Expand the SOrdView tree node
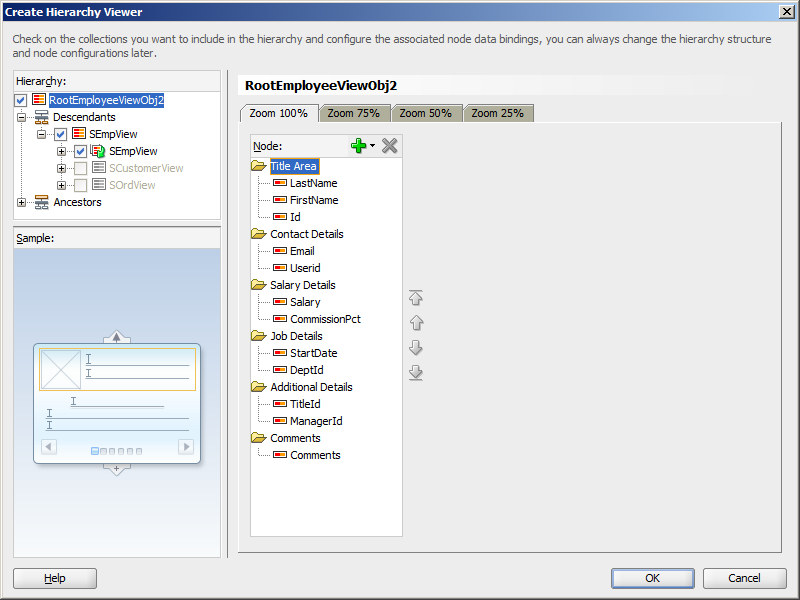Viewport: 800px width, 600px height. [x=61, y=185]
